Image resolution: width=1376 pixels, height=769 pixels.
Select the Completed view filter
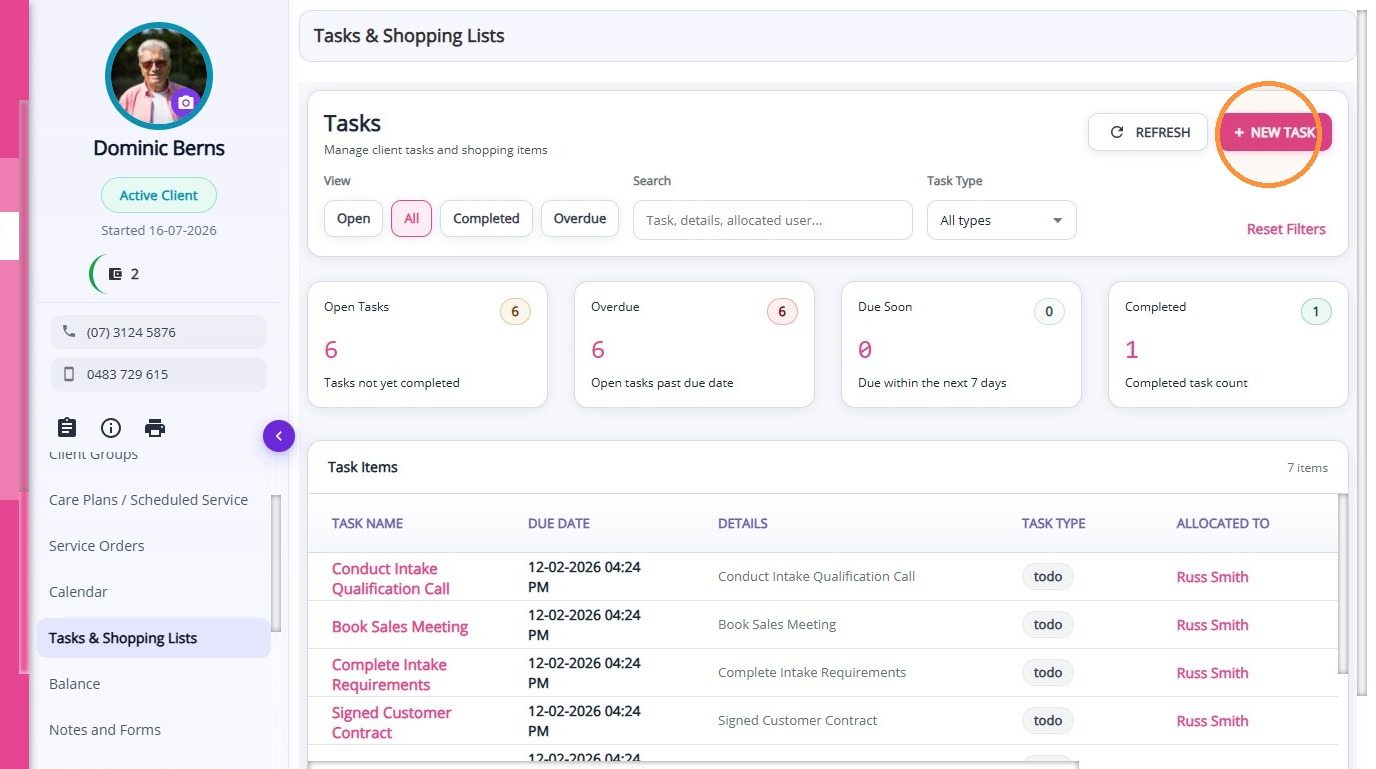(x=486, y=219)
